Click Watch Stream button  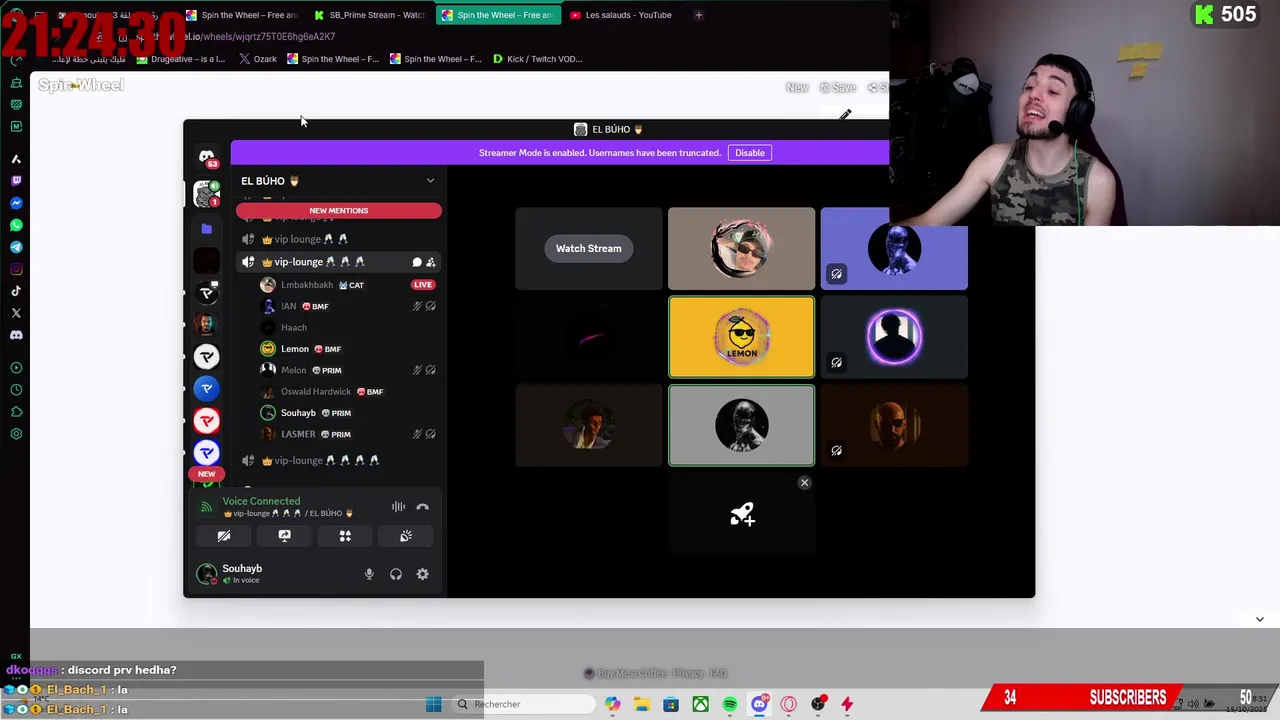tap(589, 248)
